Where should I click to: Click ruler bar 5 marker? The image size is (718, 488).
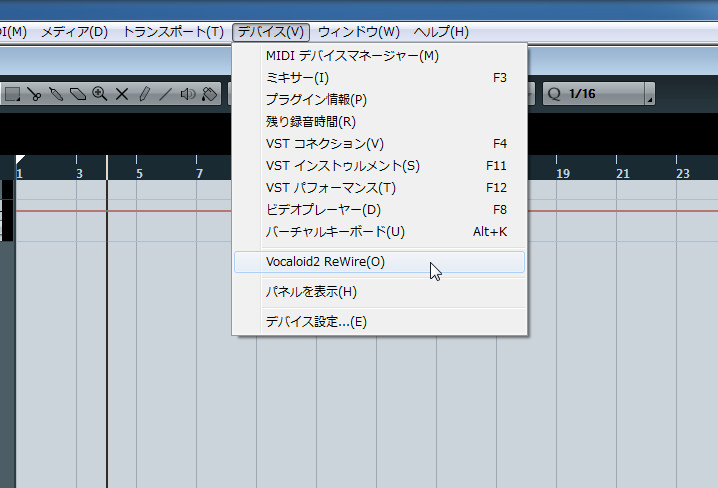pos(139,173)
